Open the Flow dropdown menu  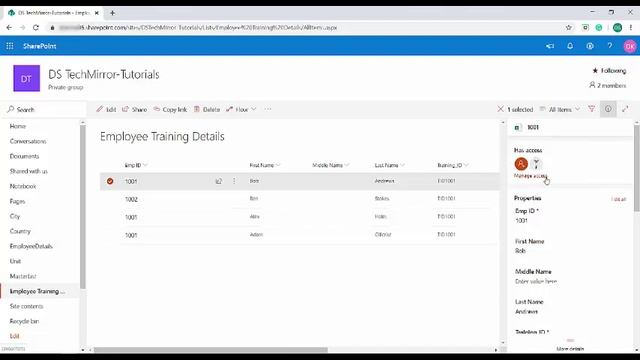point(241,109)
